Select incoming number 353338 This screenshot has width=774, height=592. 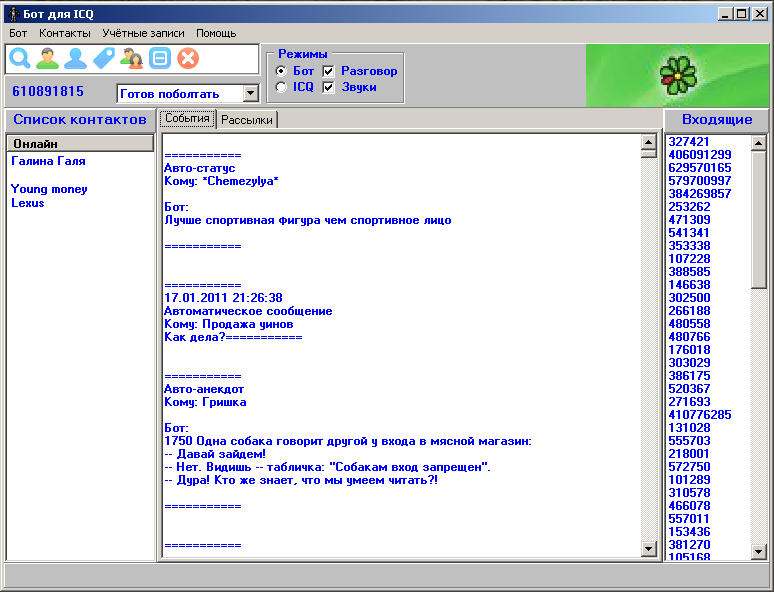coord(689,246)
